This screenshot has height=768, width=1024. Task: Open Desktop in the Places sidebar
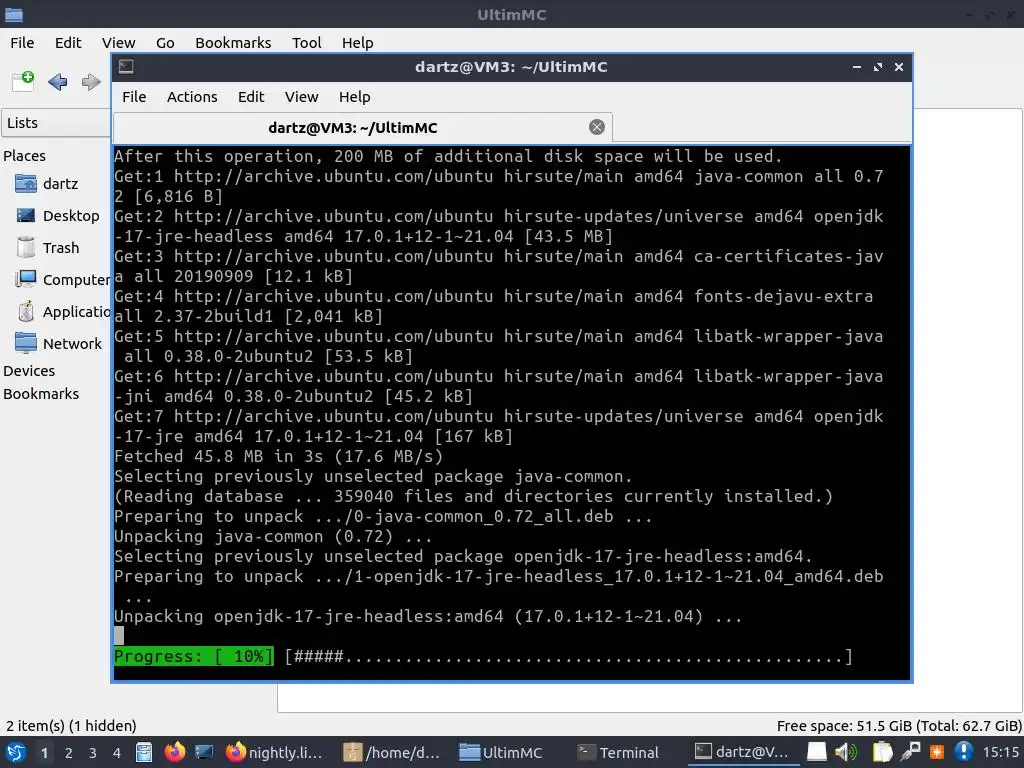56,216
